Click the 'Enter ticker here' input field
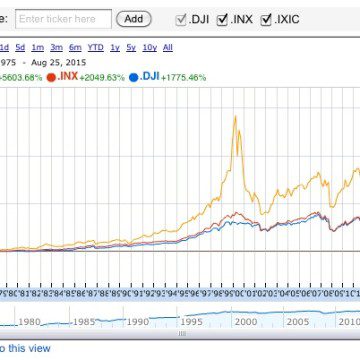Screen dimensions: 360x360 (63, 19)
